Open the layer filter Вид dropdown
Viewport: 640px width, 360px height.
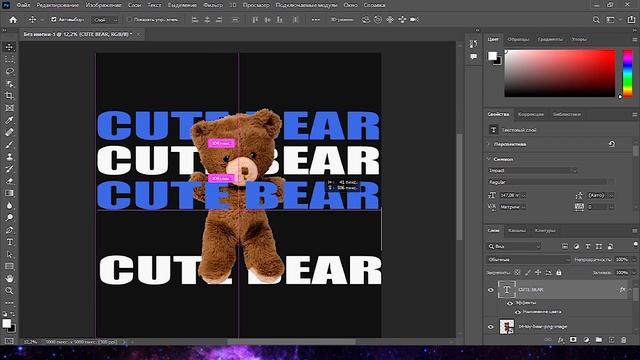[x=514, y=247]
